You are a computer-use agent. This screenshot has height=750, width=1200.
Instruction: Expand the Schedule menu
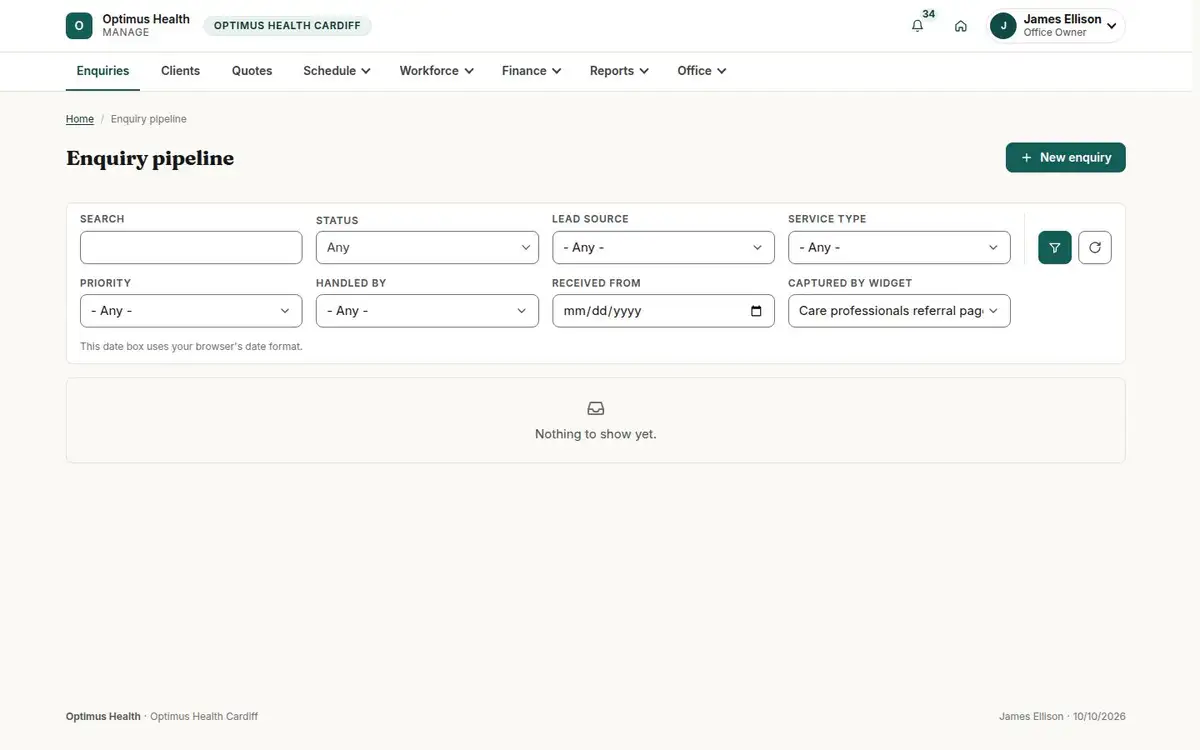click(337, 71)
